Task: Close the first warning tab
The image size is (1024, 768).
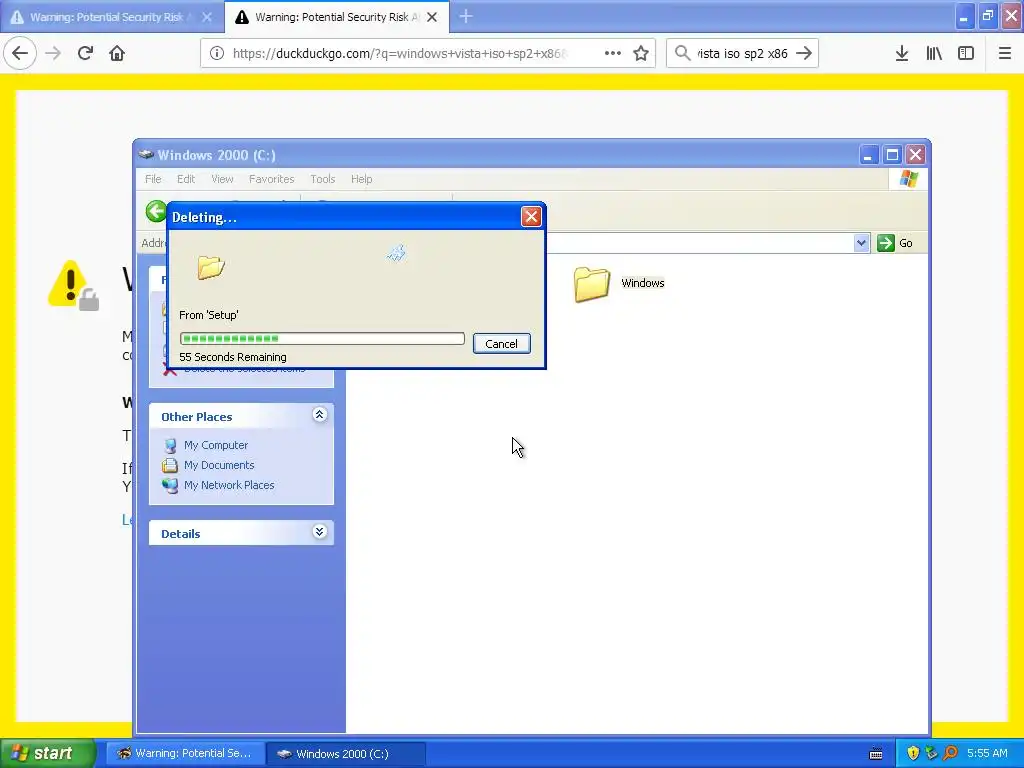Action: pyautogui.click(x=207, y=17)
